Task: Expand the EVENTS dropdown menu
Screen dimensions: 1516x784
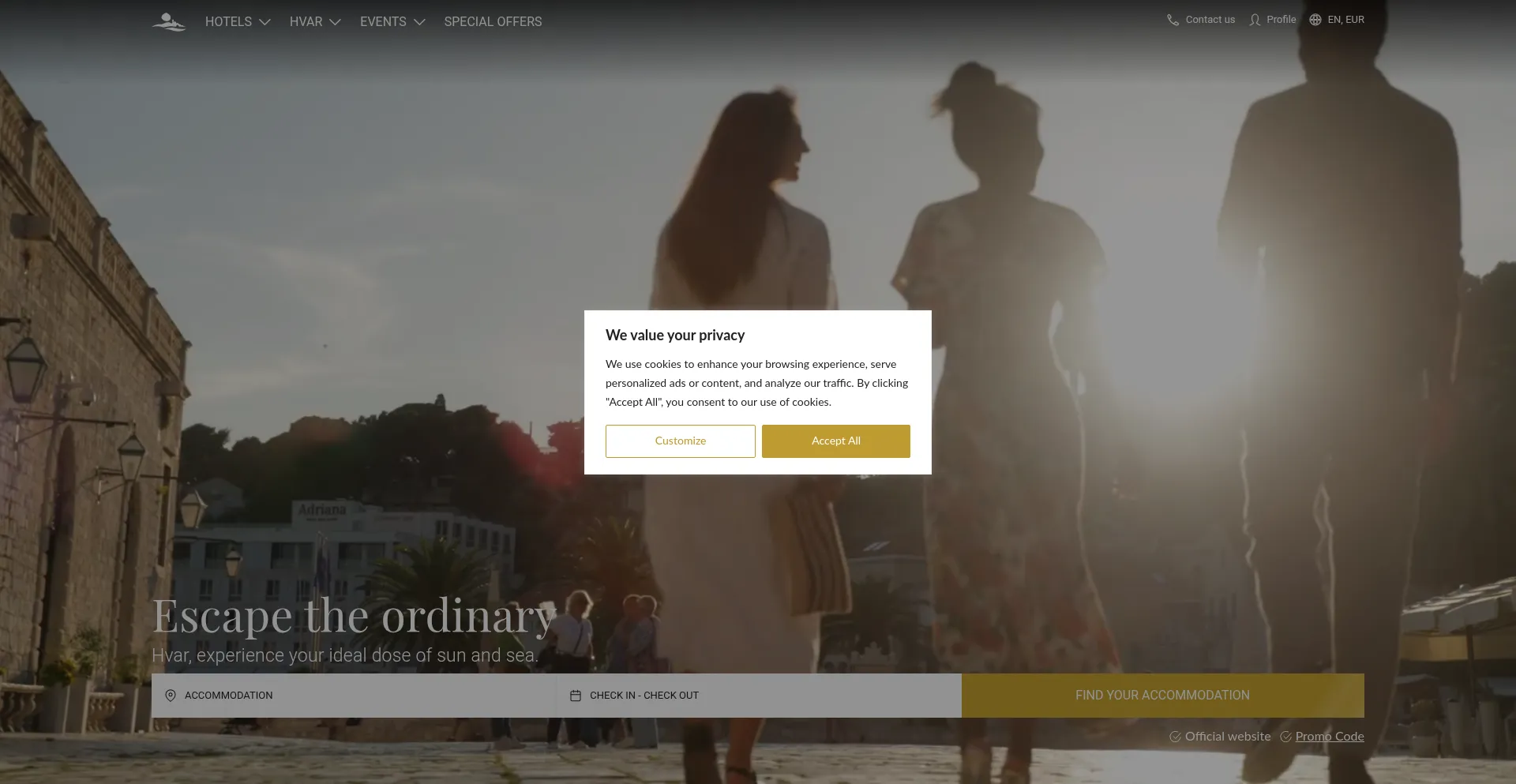Action: click(x=392, y=21)
